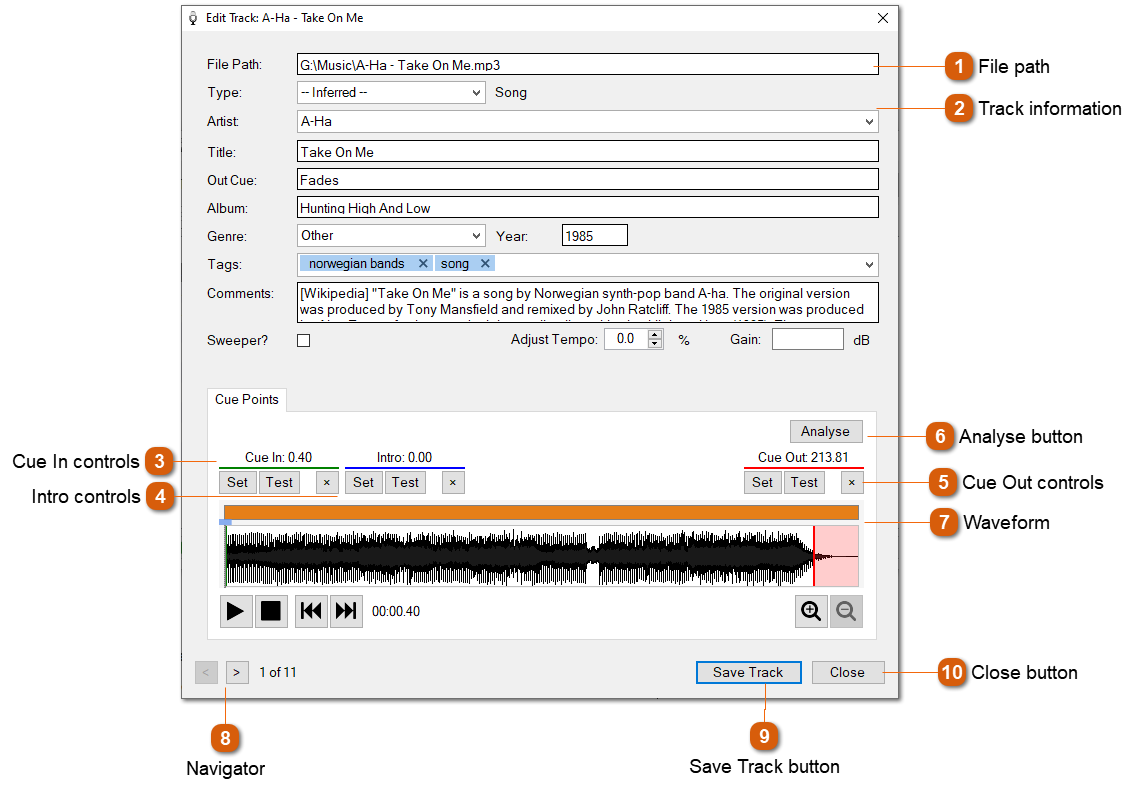Remove the 'song' tag
Screen dimensions: 1138x795
click(486, 263)
